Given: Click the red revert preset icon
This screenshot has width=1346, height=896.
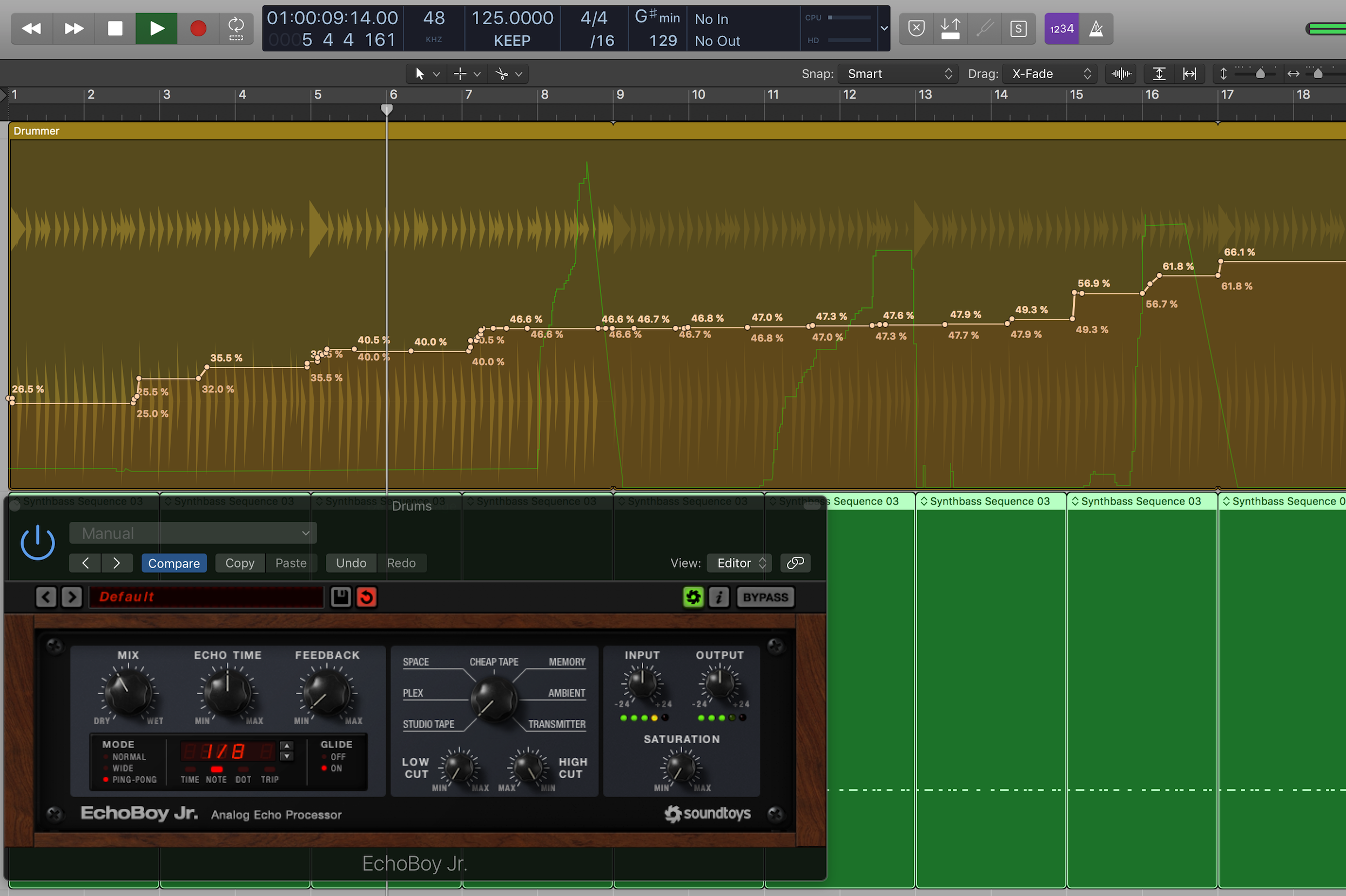Looking at the screenshot, I should click(x=366, y=597).
